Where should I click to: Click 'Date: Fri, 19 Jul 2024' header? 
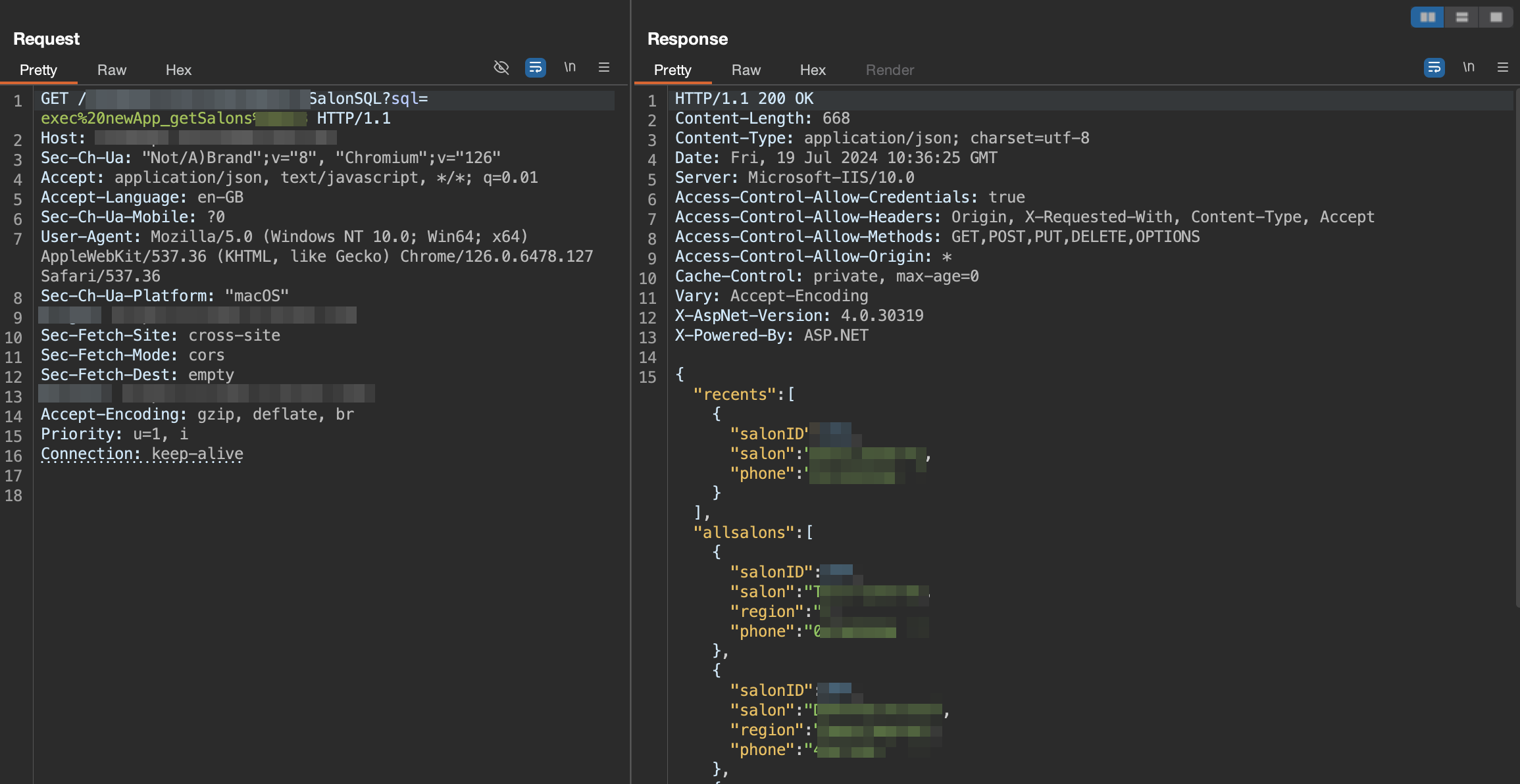tap(836, 158)
